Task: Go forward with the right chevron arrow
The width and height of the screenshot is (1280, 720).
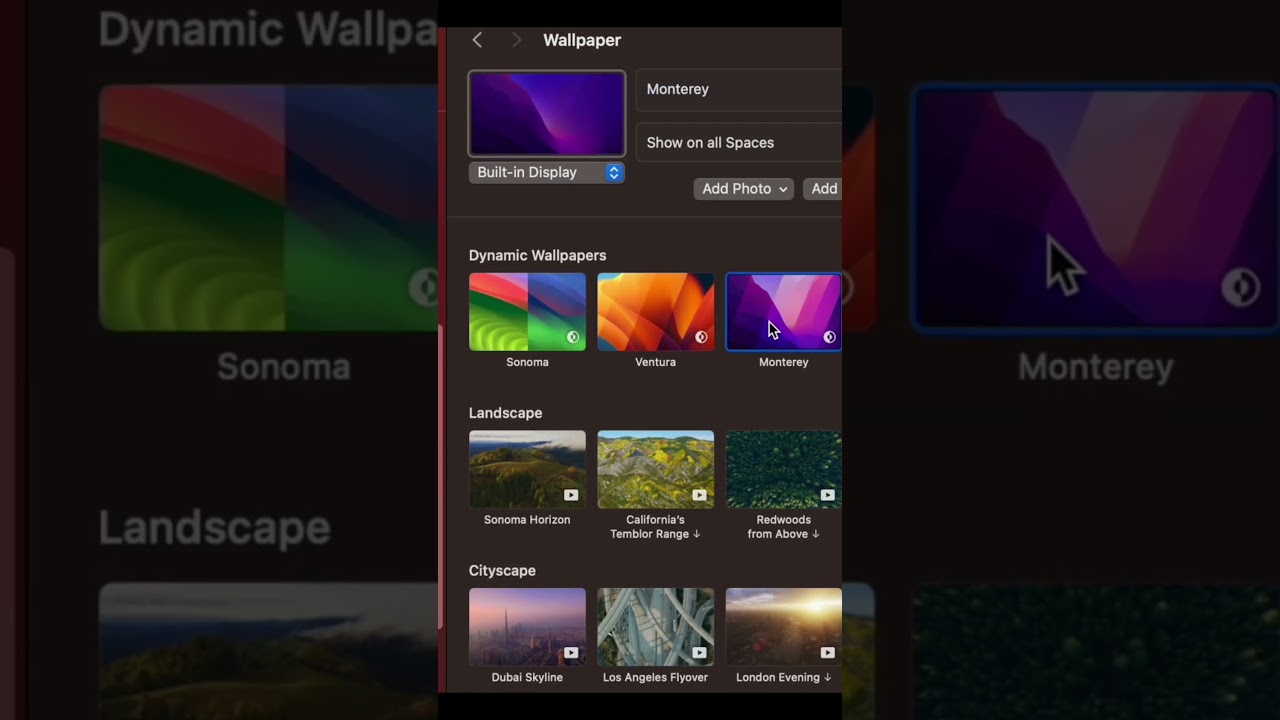Action: (516, 40)
